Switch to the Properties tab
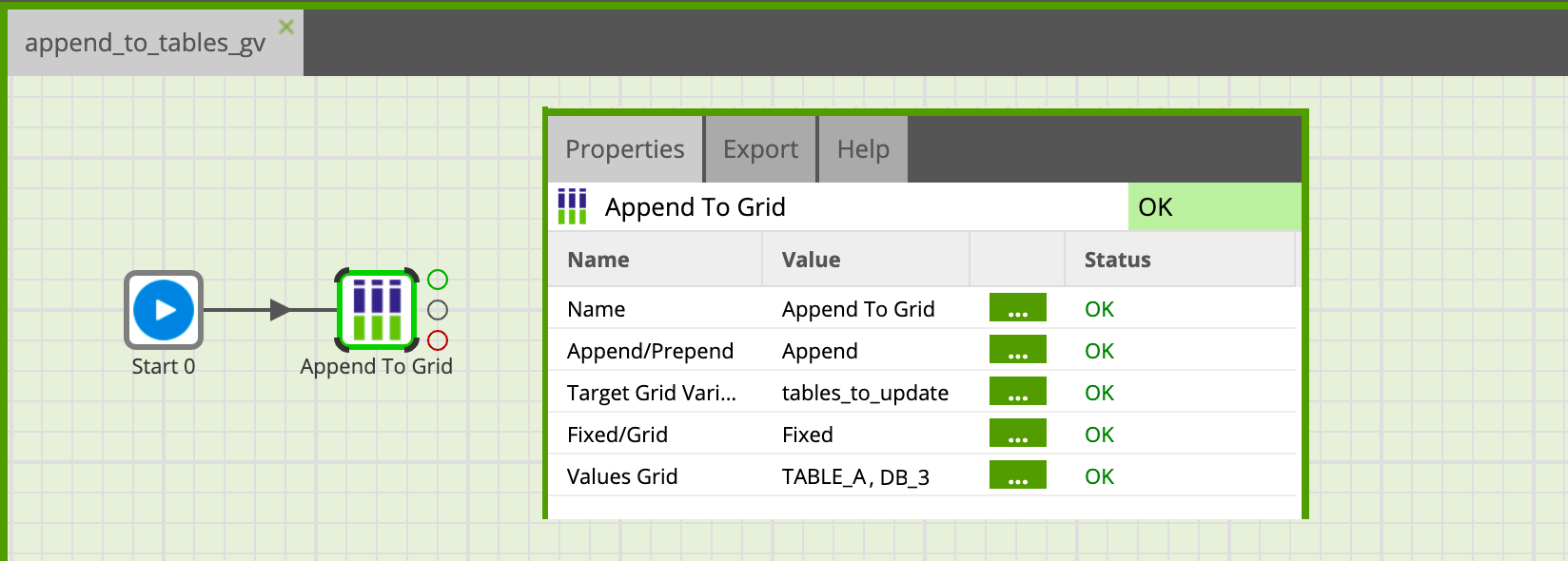Screen dimensions: 1568x561 click(625, 149)
